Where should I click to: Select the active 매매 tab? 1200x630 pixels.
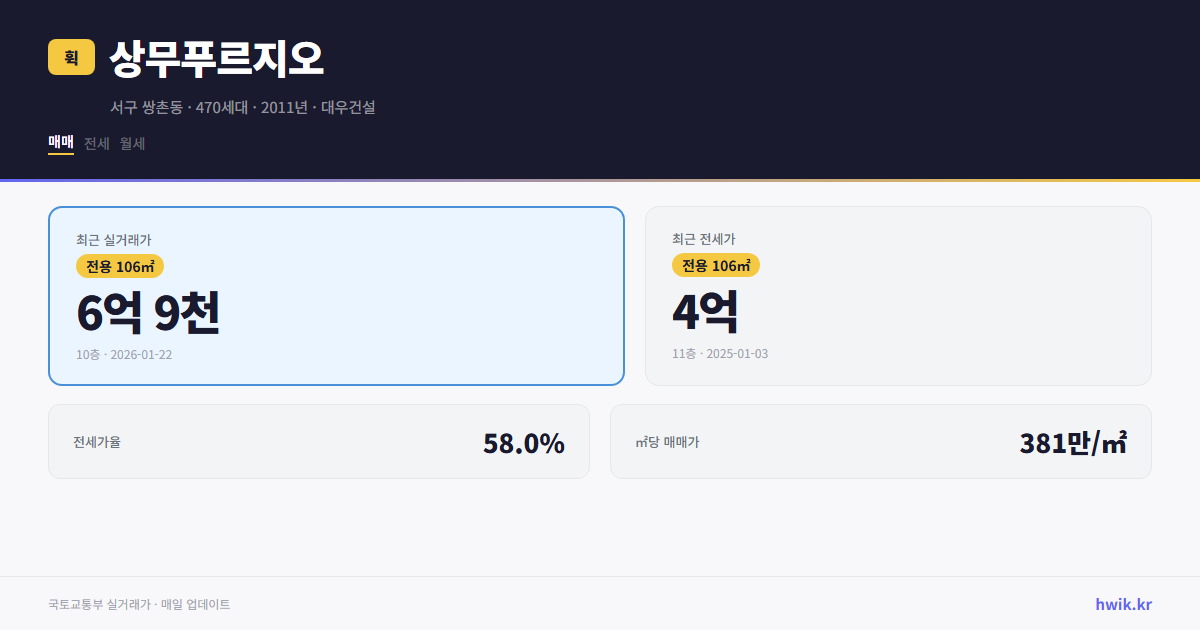[x=59, y=143]
